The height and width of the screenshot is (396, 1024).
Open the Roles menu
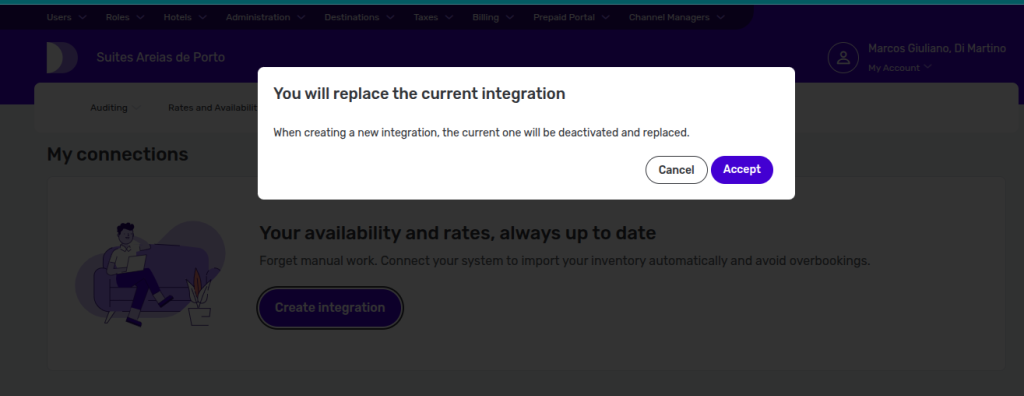tap(124, 18)
